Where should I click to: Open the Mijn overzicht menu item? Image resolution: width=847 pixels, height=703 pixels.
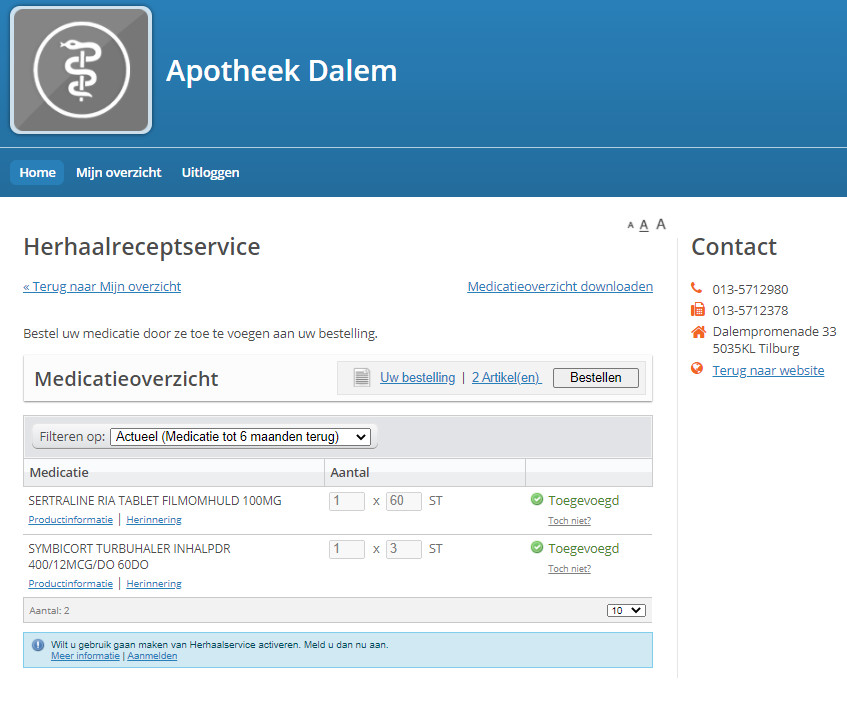coord(118,172)
